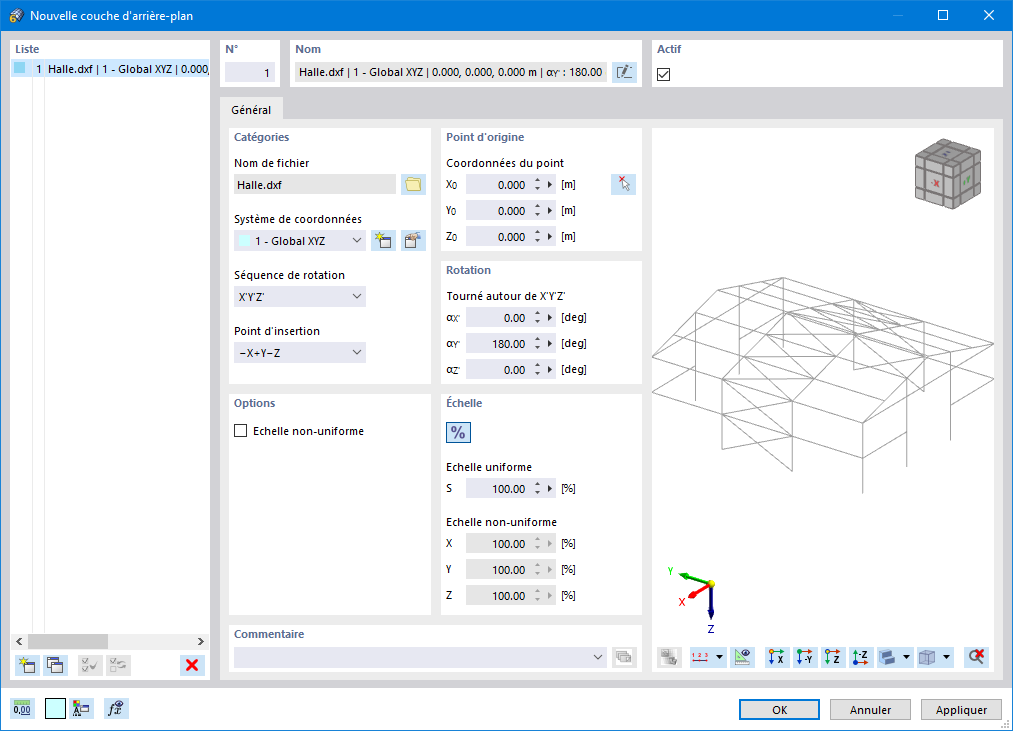
Task: Toggle the percent scale unit button
Action: point(458,432)
